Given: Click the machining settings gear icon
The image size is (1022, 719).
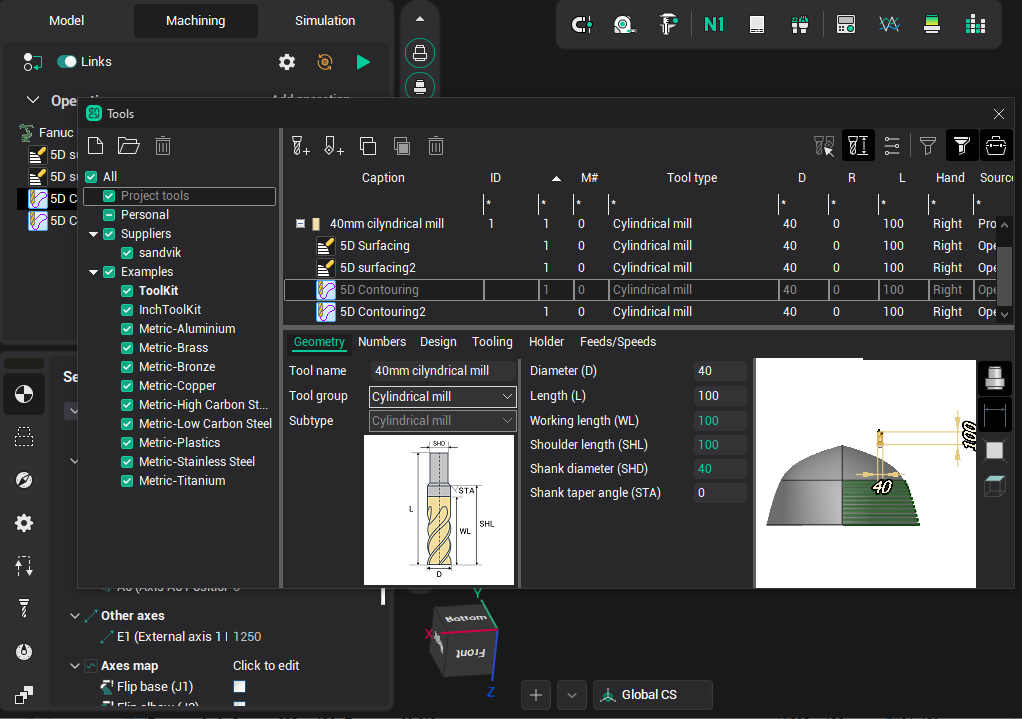Looking at the screenshot, I should (287, 62).
